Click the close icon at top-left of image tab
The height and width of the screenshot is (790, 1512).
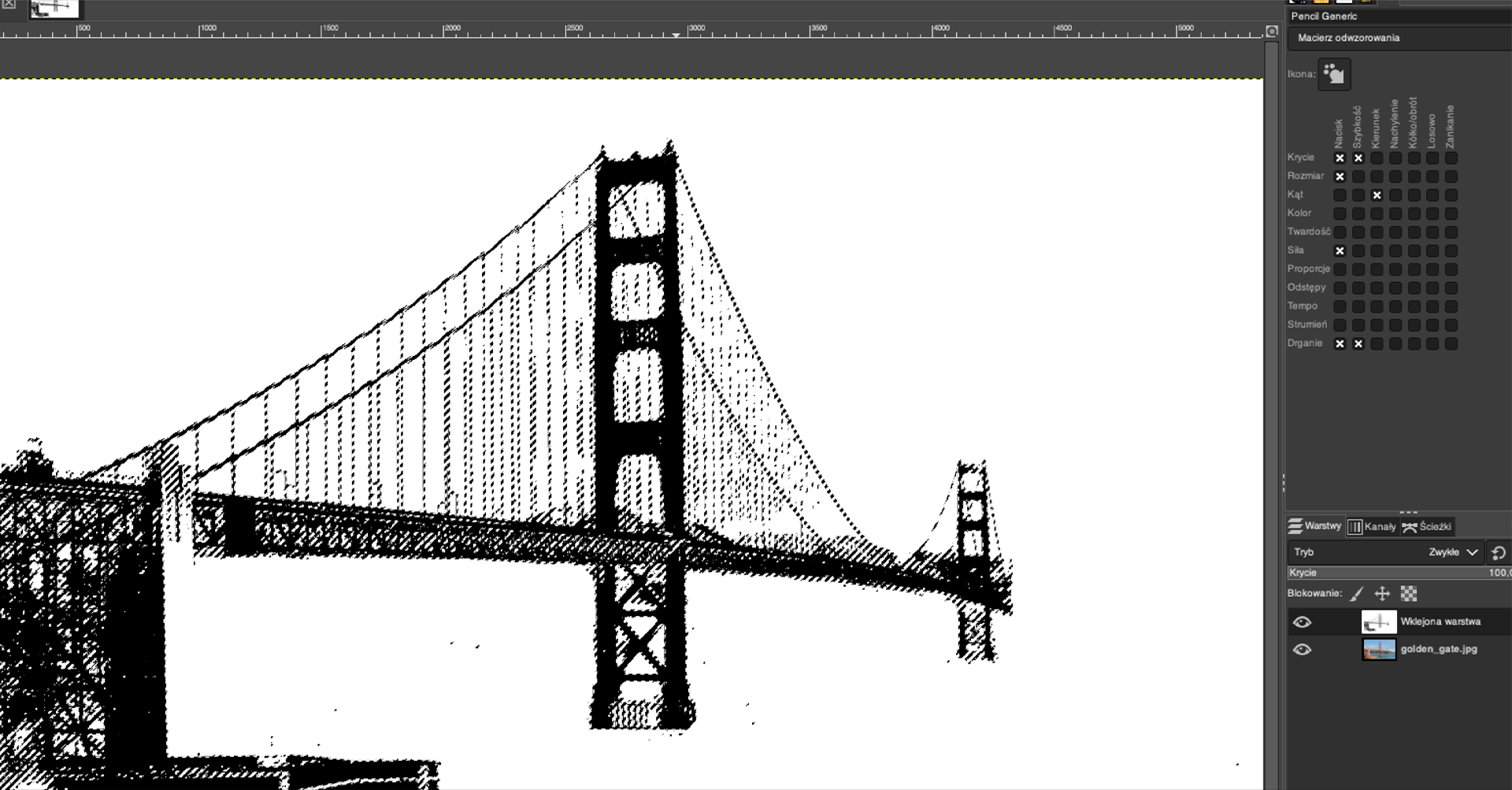[9, 5]
